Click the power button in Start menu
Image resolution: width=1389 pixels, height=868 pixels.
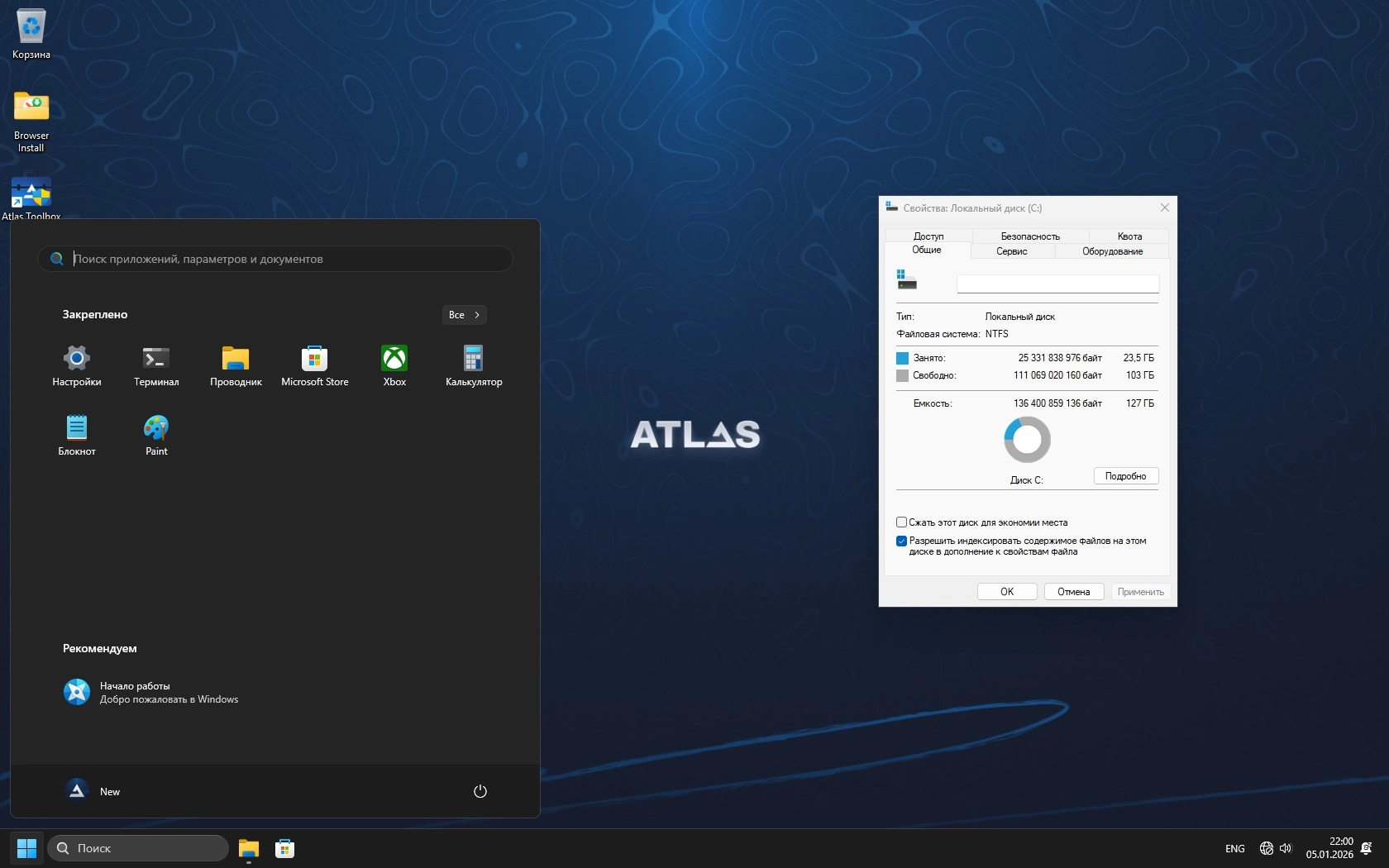click(x=480, y=791)
